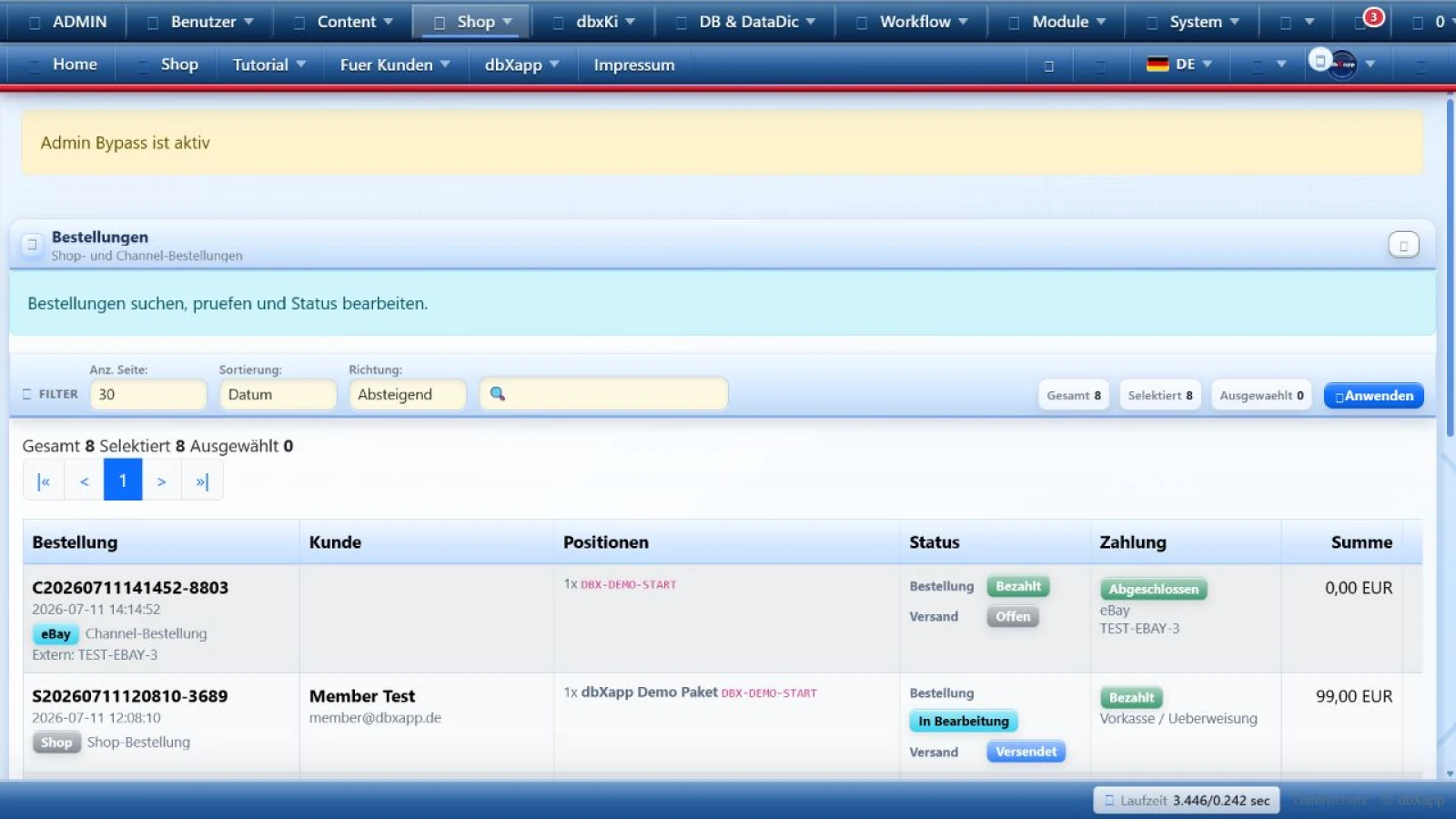Open the dbXapp dropdown in second bar
This screenshot has height=819, width=1456.
(x=521, y=65)
